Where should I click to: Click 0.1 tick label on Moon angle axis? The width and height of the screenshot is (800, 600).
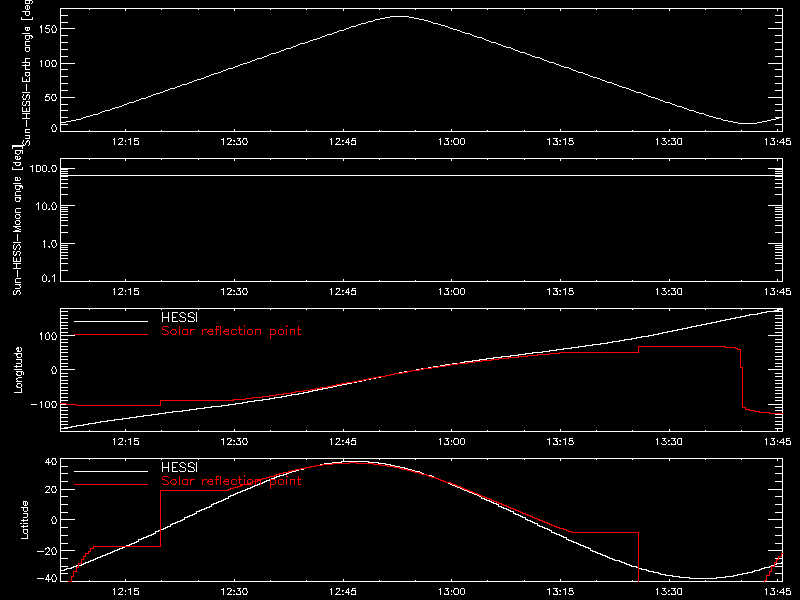click(49, 278)
